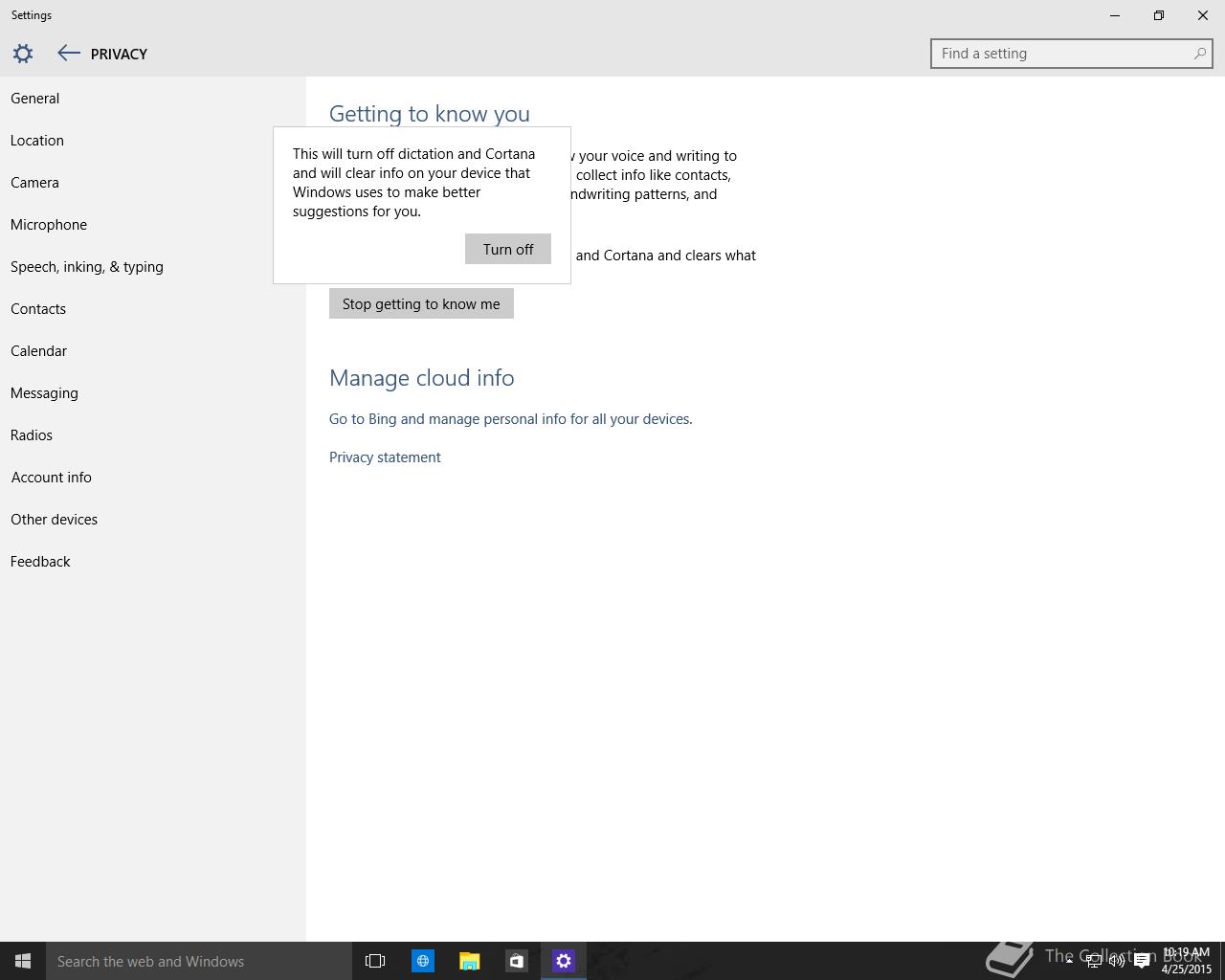Screen dimensions: 1225x980
Task: Show hidden tray icons arrow
Action: click(1069, 961)
